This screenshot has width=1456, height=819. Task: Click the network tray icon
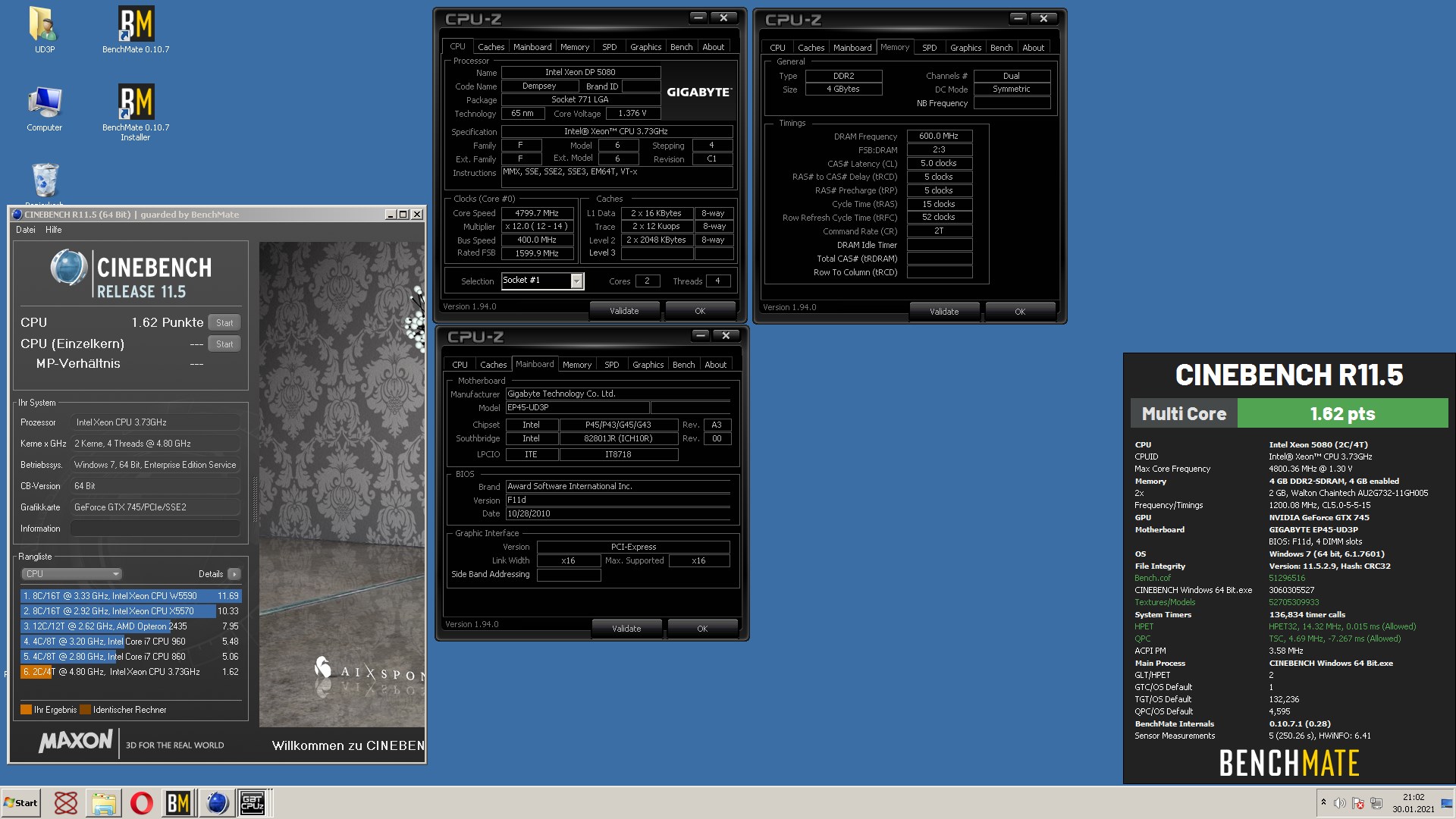tap(1376, 802)
